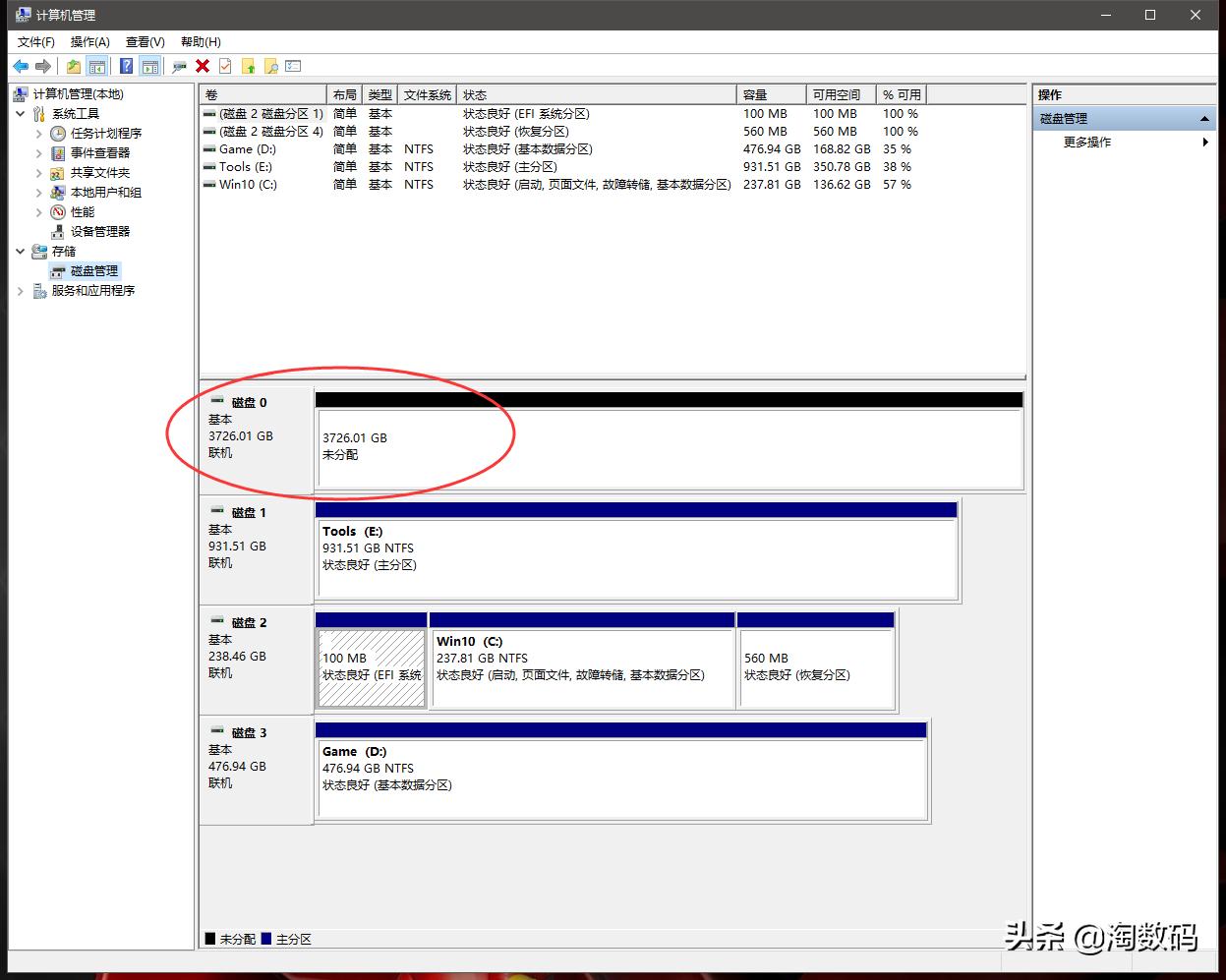Click the 服务和应用程序 icon in tree
Image resolution: width=1226 pixels, height=980 pixels.
point(39,291)
